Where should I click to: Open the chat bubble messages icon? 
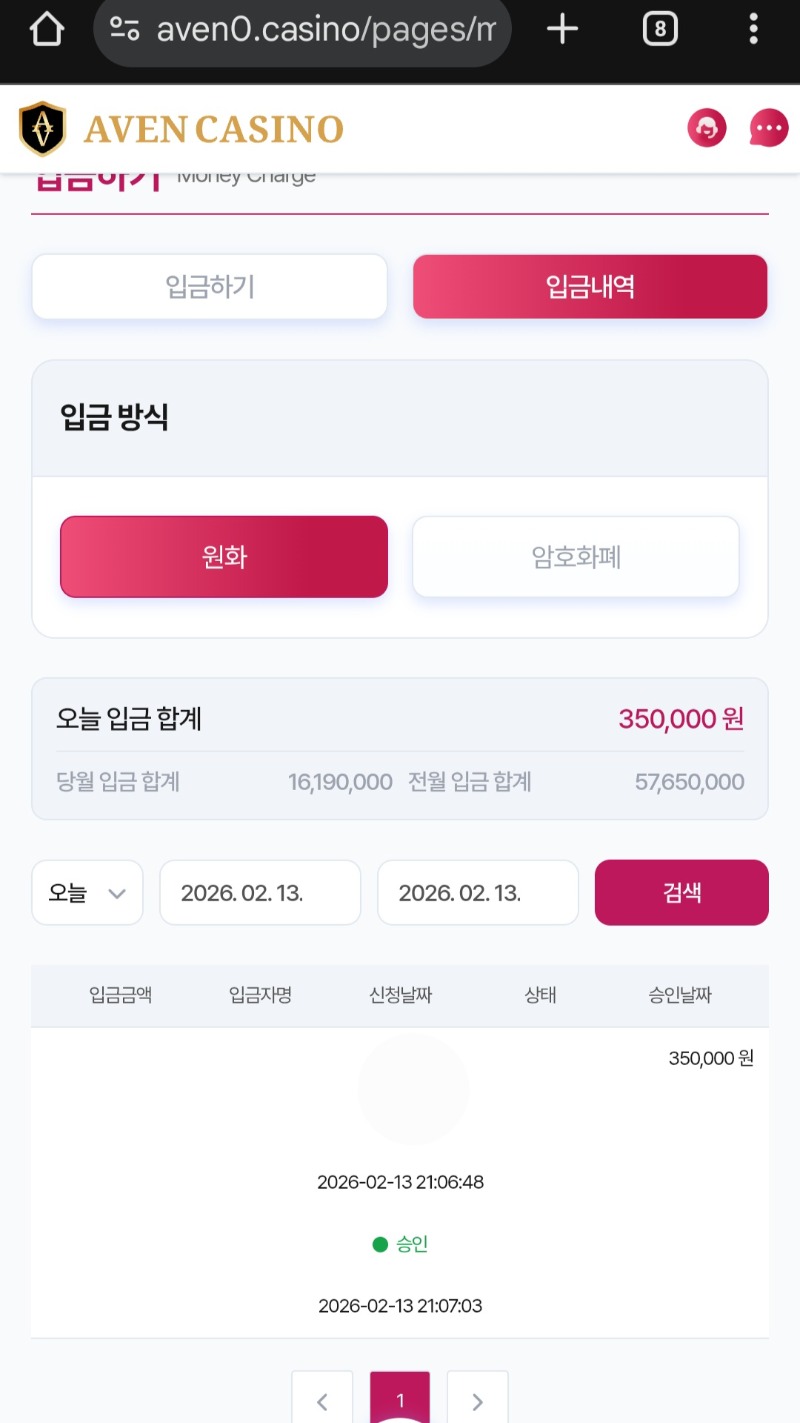click(768, 128)
